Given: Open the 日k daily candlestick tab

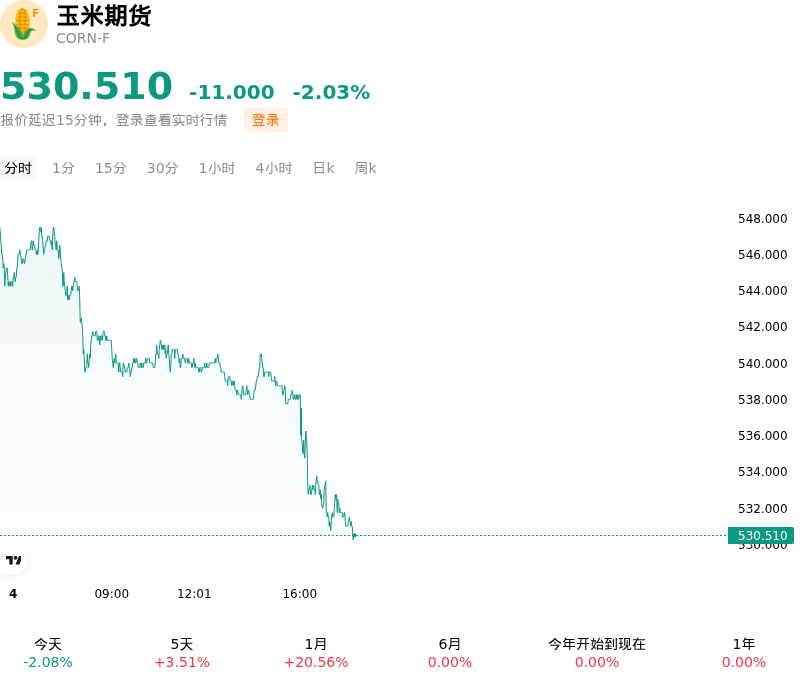Looking at the screenshot, I should point(323,168).
